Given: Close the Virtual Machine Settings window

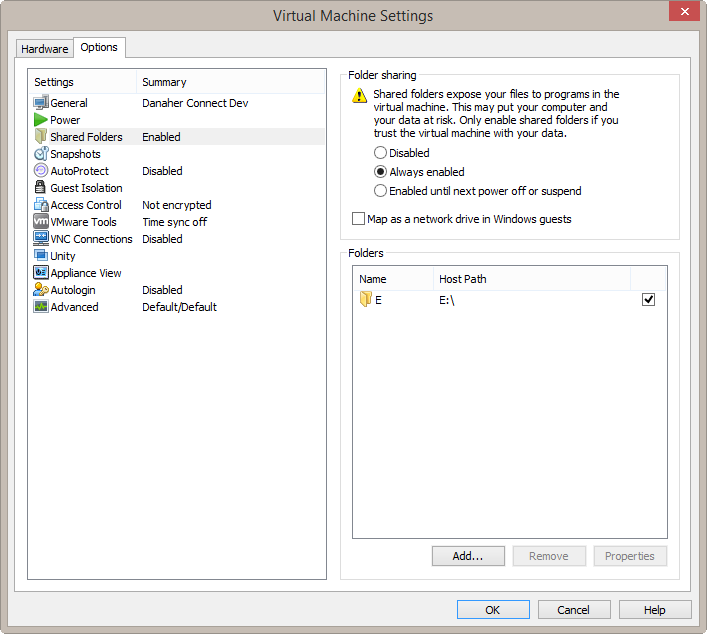Looking at the screenshot, I should pyautogui.click(x=684, y=11).
